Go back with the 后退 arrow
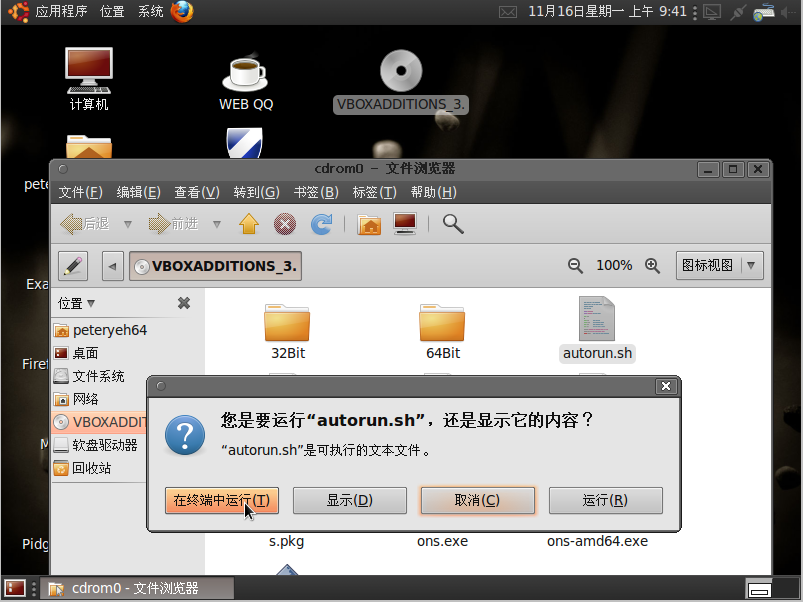This screenshot has width=803, height=602. coord(85,224)
